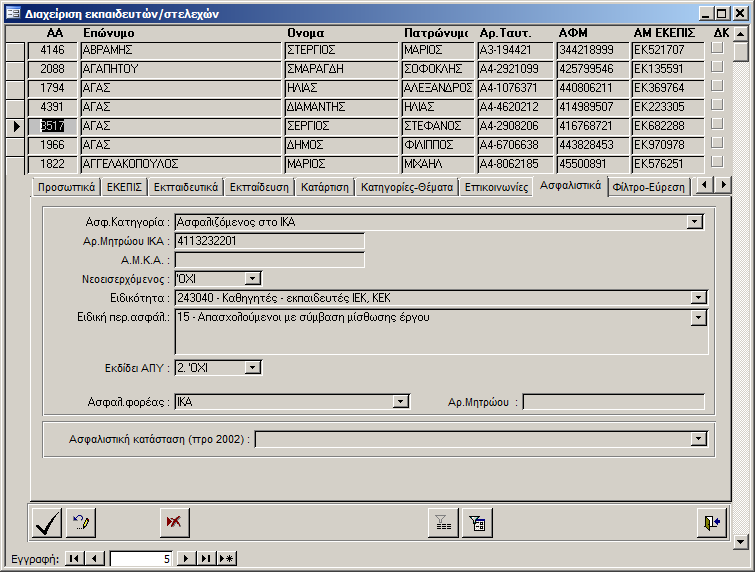
Task: Click the Α.Μ.Κ.Α. input field
Action: coord(269,259)
